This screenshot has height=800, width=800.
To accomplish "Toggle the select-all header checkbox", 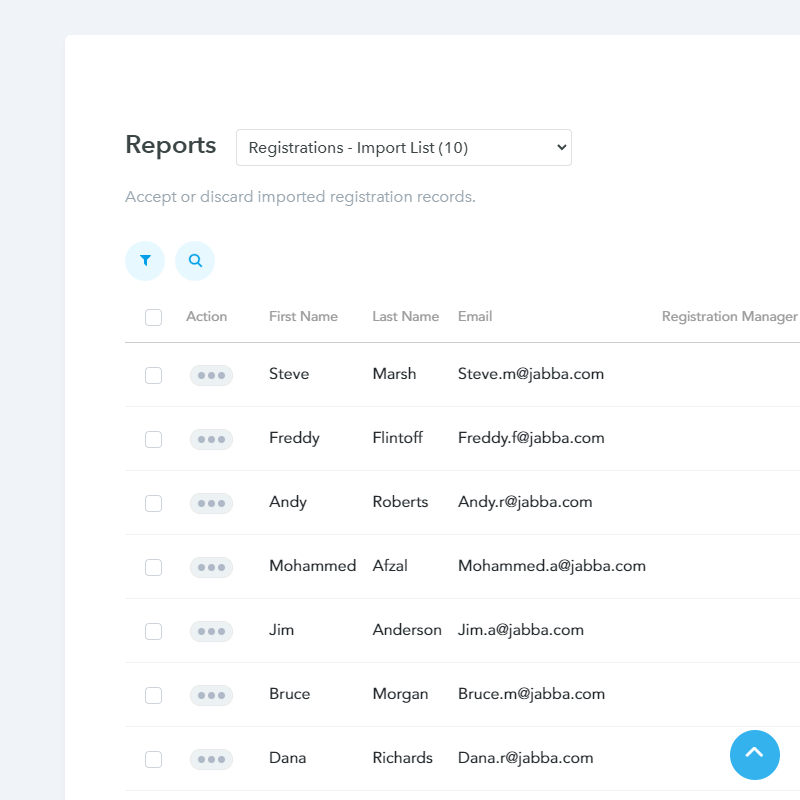I will coord(153,317).
